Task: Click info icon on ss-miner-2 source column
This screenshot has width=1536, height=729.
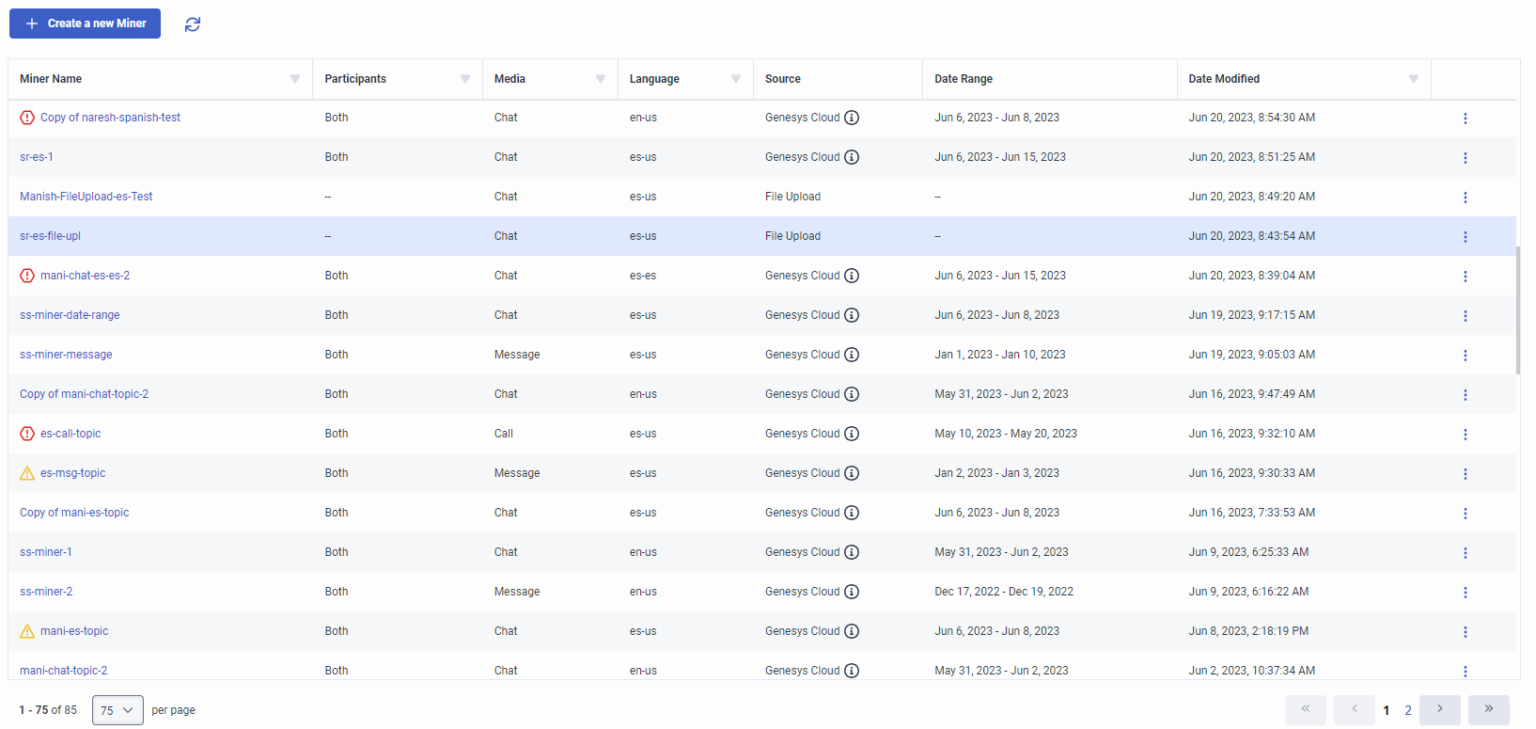Action: coord(852,591)
